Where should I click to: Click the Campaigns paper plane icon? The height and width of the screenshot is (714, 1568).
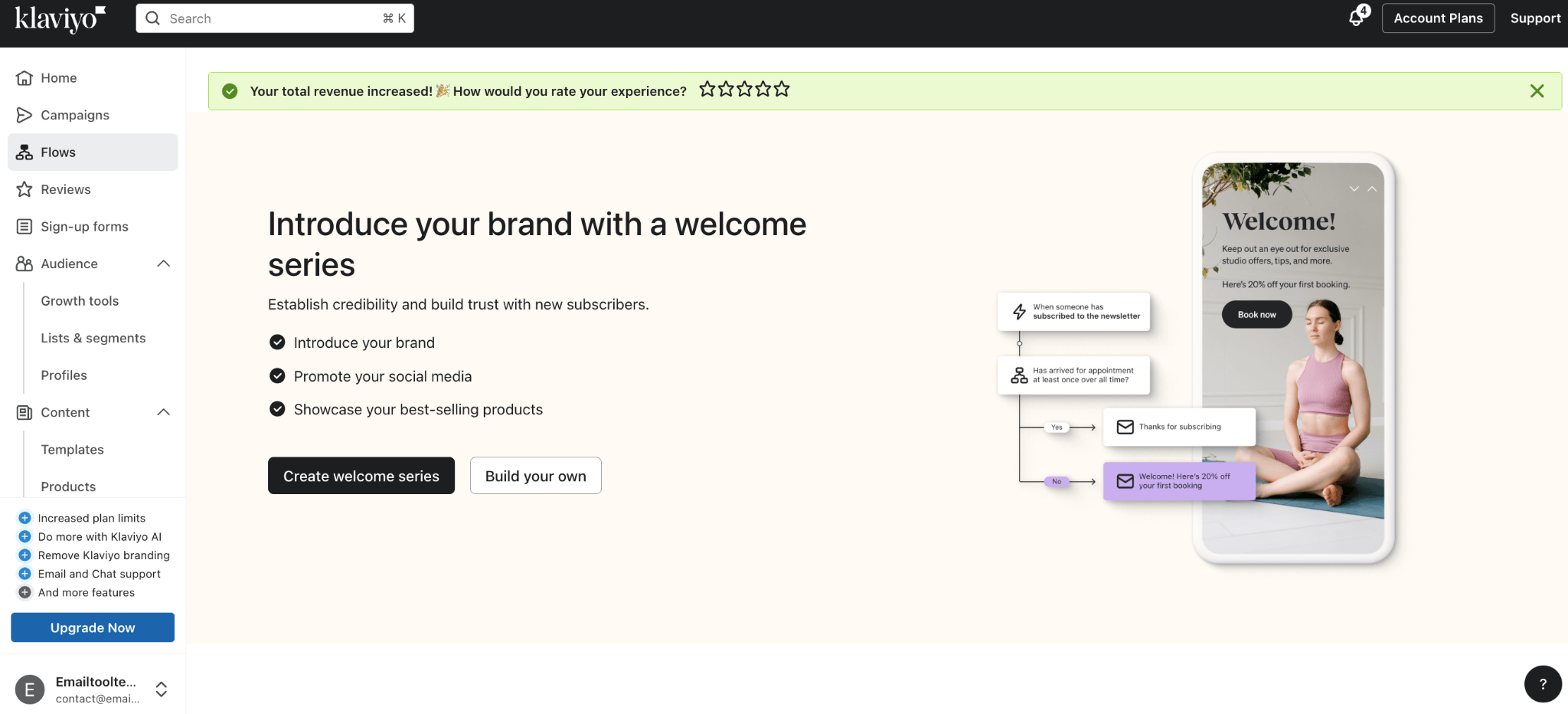coord(24,115)
